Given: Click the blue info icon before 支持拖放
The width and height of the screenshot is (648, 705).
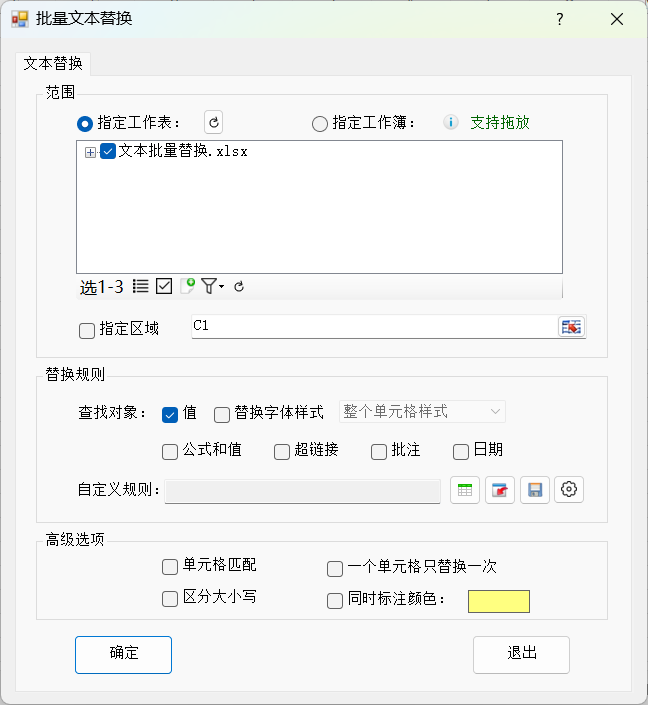Looking at the screenshot, I should [x=451, y=123].
